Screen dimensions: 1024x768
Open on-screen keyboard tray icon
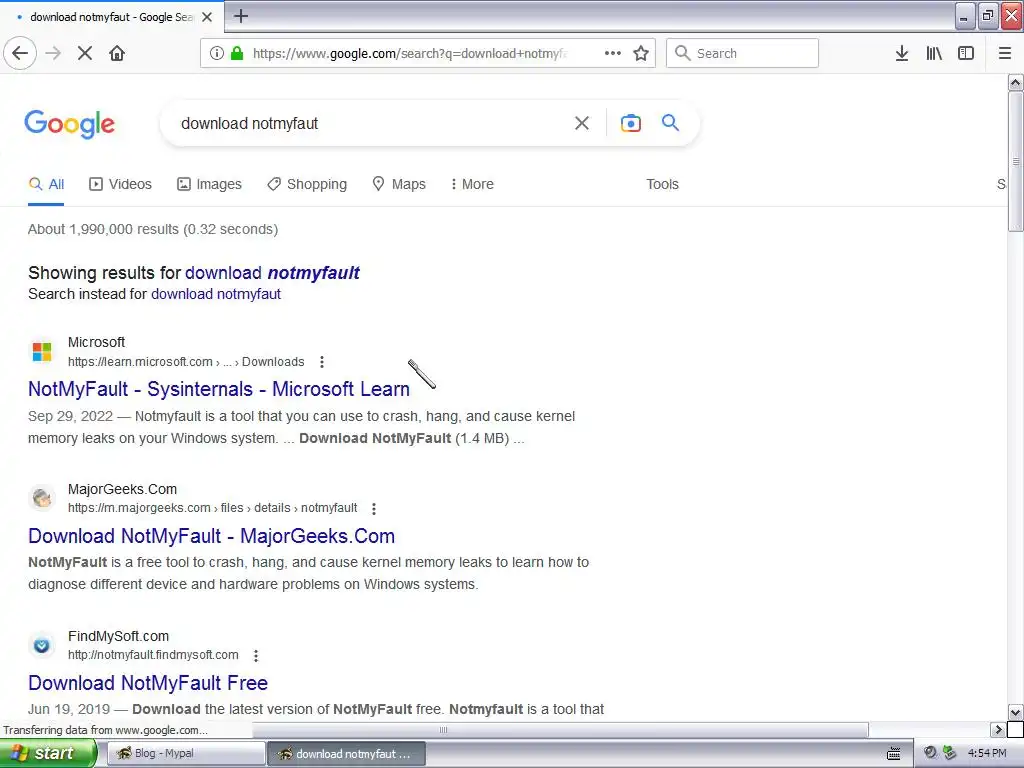point(893,754)
